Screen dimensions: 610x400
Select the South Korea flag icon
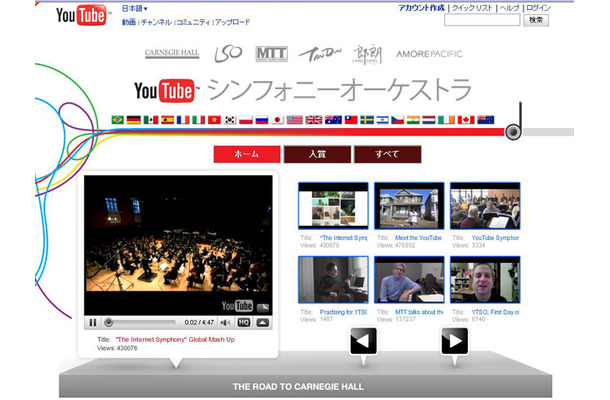[x=230, y=120]
